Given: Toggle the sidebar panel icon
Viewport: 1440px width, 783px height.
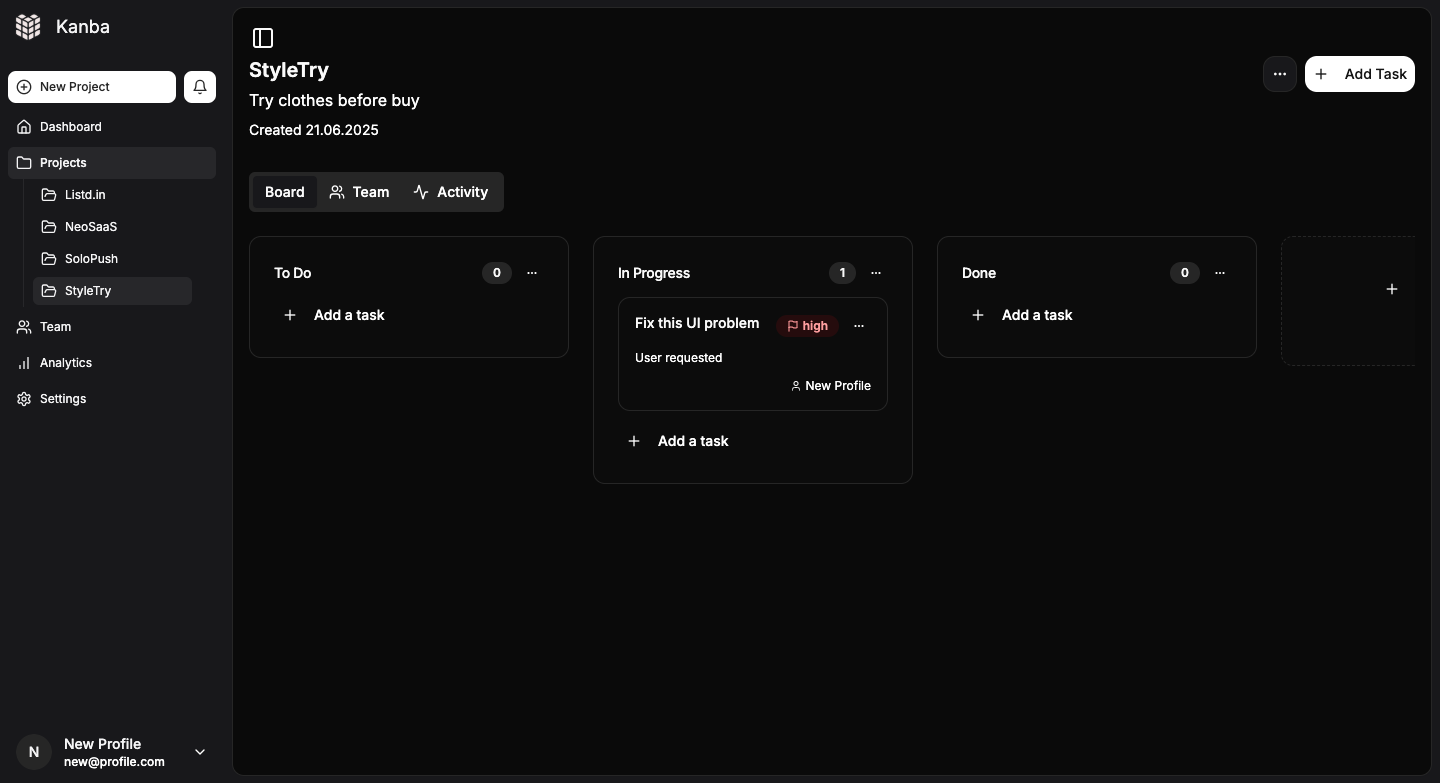Looking at the screenshot, I should click(x=263, y=38).
